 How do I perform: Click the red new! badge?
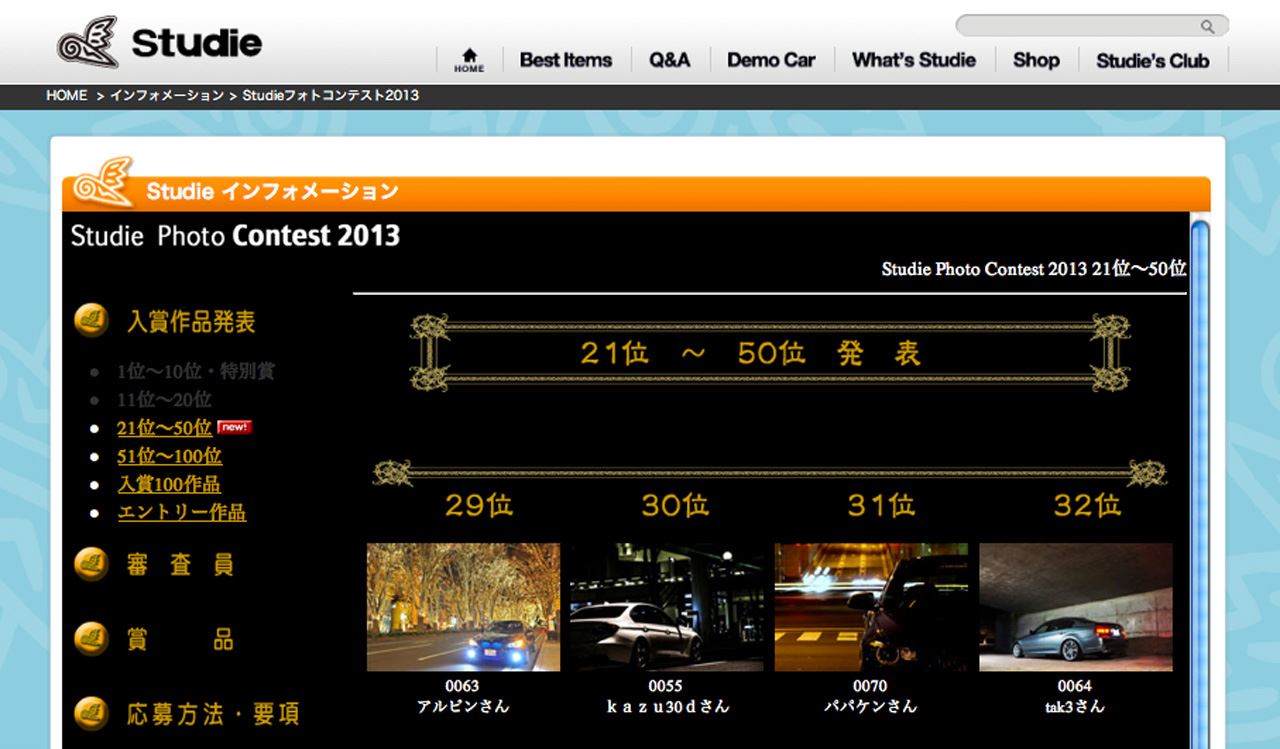pyautogui.click(x=234, y=427)
